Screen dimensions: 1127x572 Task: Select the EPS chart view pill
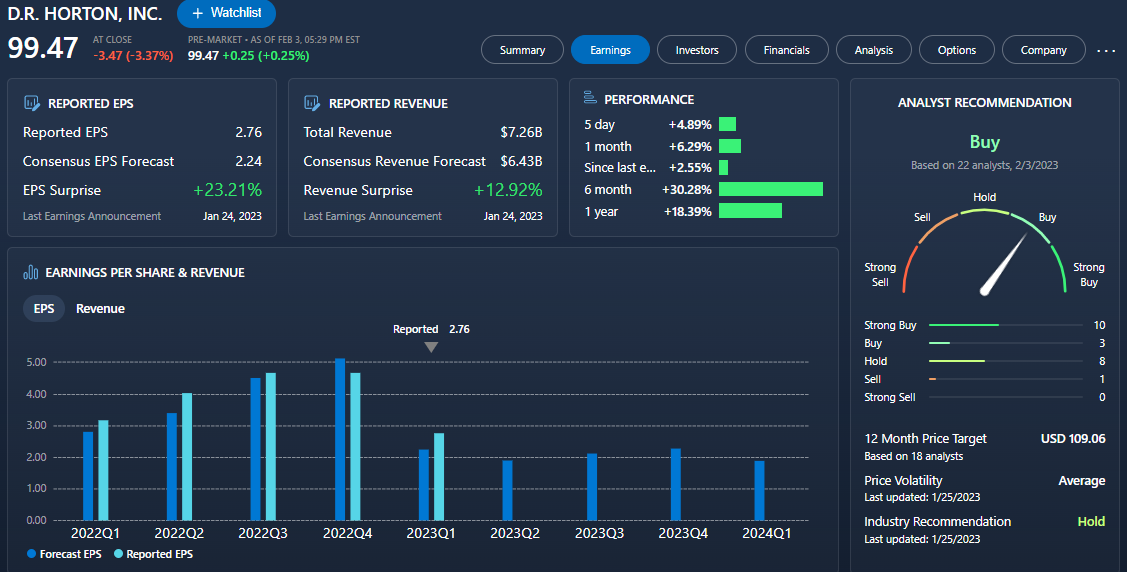(44, 309)
